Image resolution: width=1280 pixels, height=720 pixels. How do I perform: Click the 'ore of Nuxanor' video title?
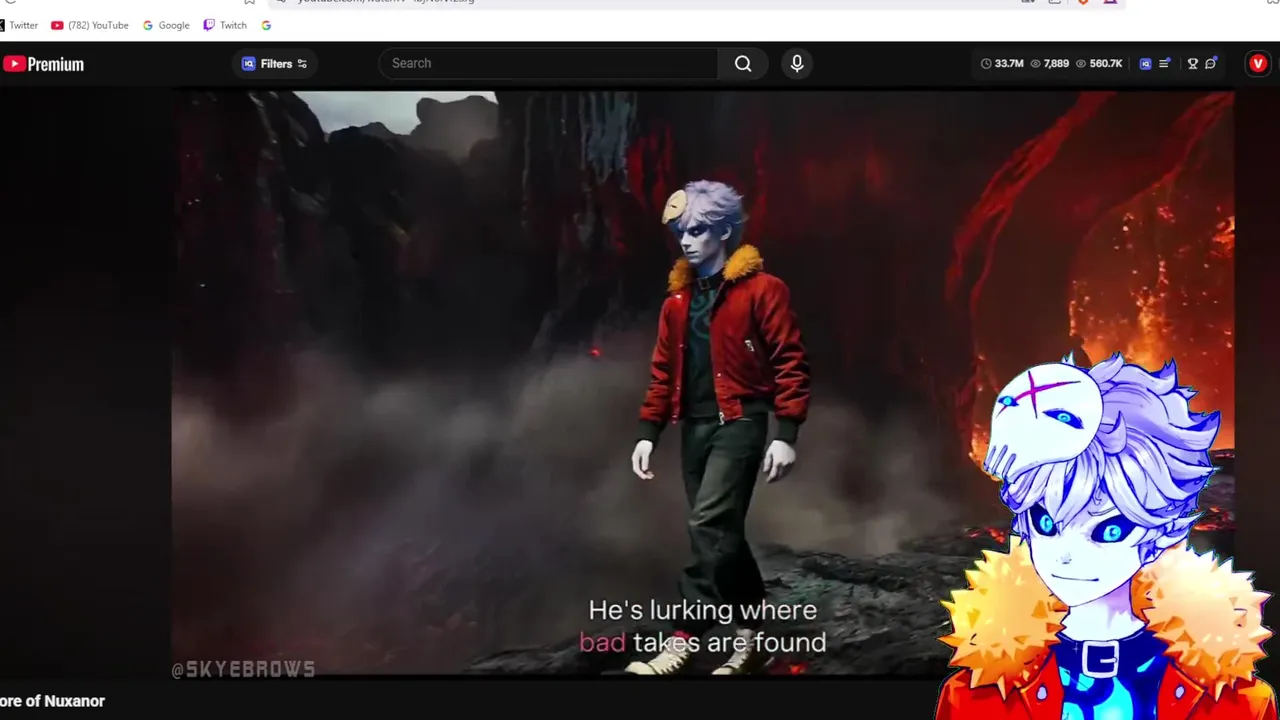(52, 701)
